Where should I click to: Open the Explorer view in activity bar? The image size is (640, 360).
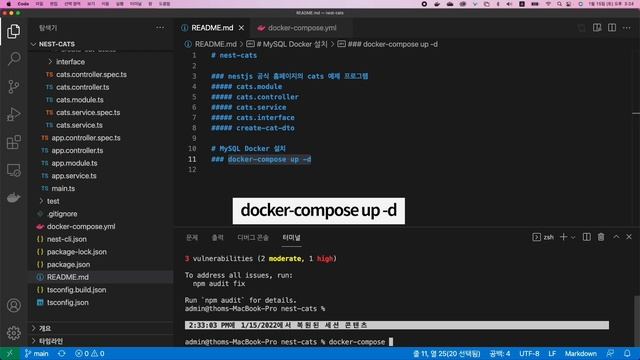[13, 31]
